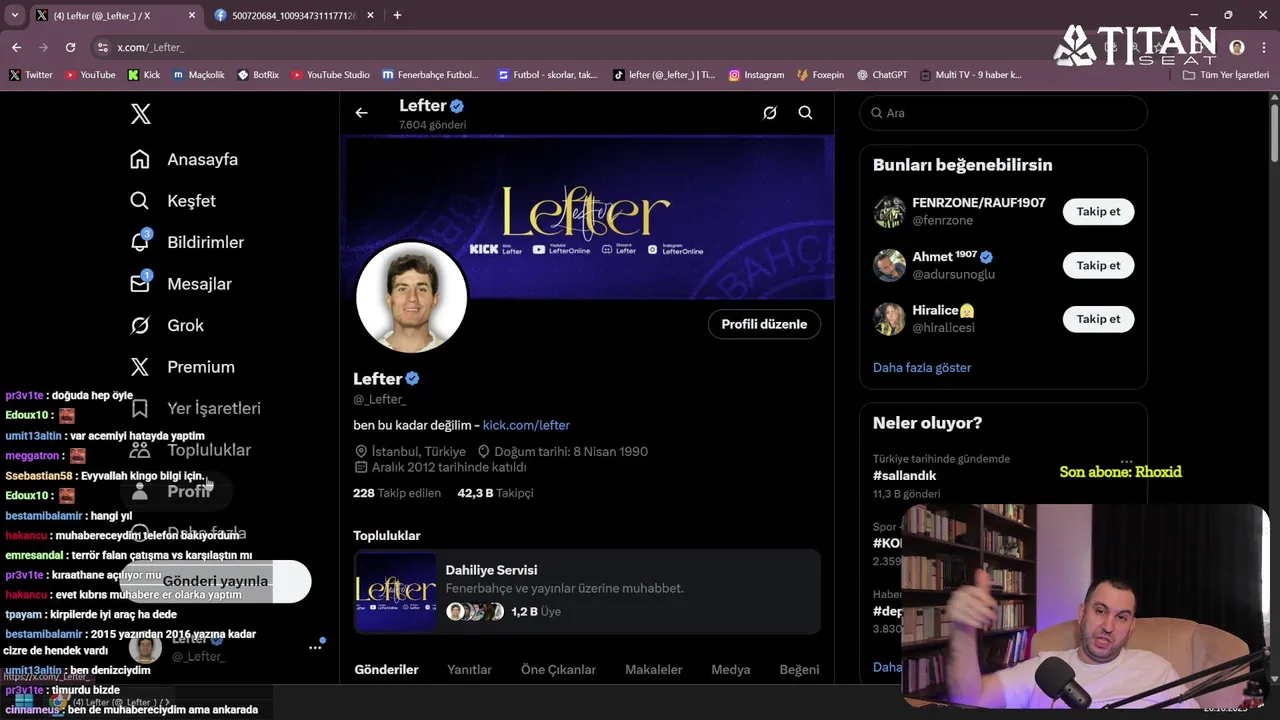Open kick.com/lefter link in bio
Screen dimensions: 1280x720
tap(526, 425)
